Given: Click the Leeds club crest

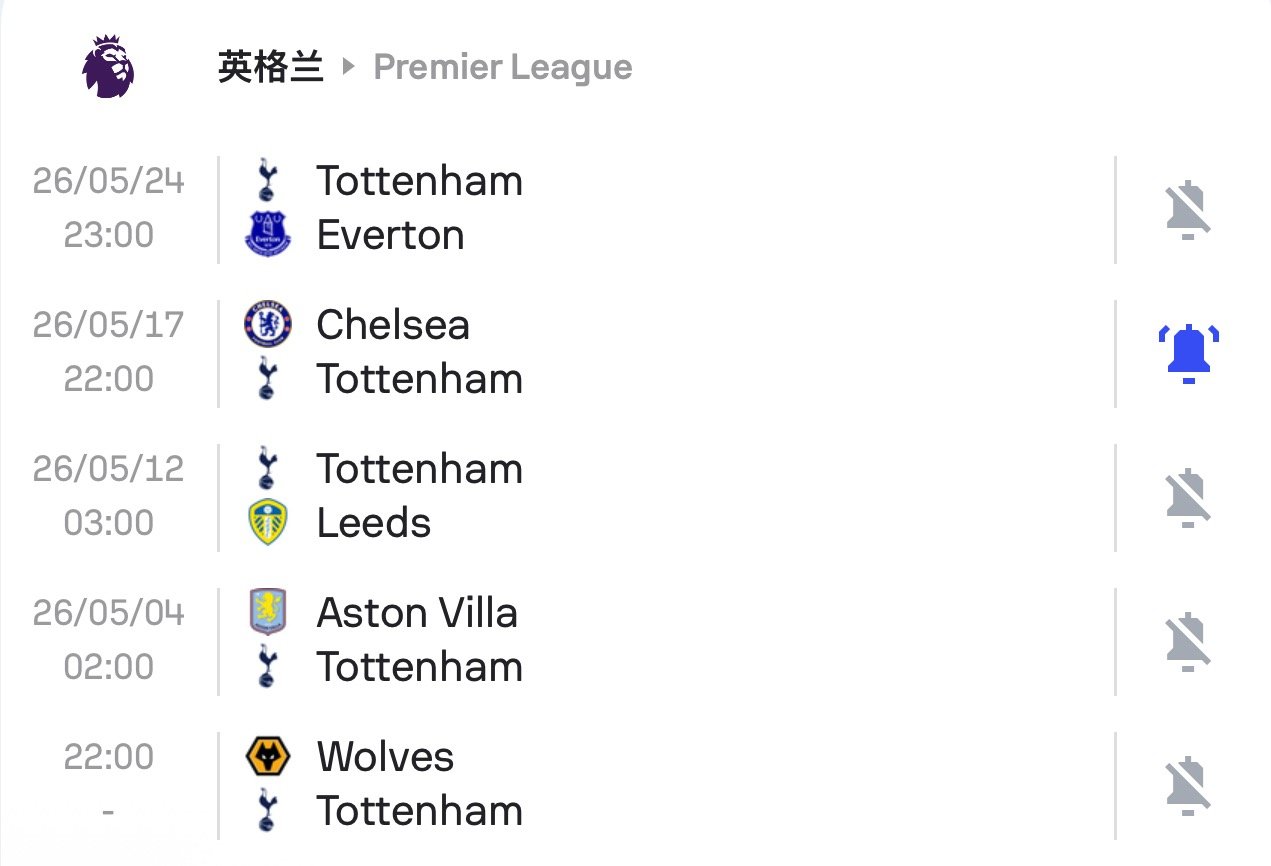Looking at the screenshot, I should (x=267, y=523).
